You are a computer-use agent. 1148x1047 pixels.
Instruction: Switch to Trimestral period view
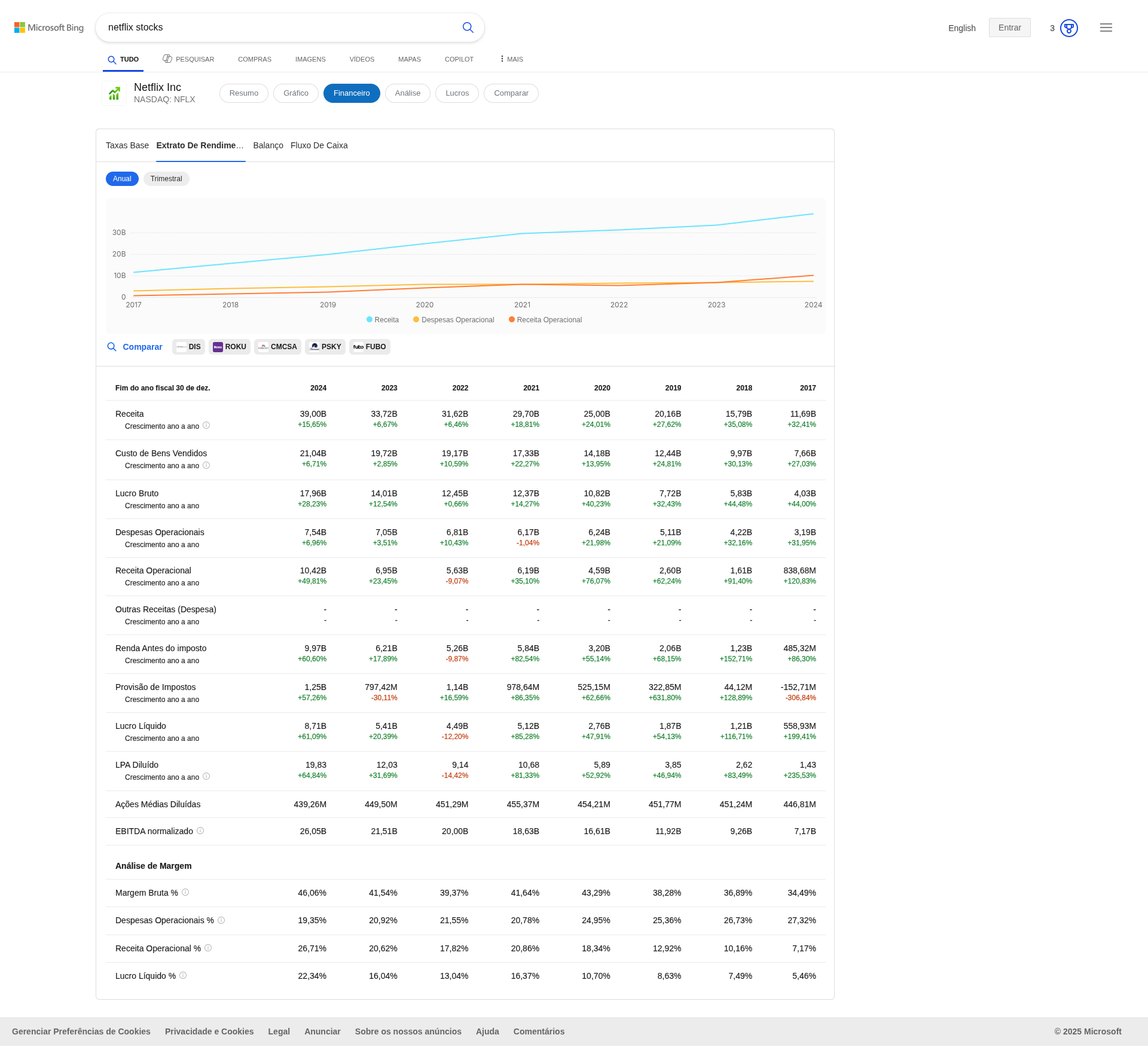166,179
